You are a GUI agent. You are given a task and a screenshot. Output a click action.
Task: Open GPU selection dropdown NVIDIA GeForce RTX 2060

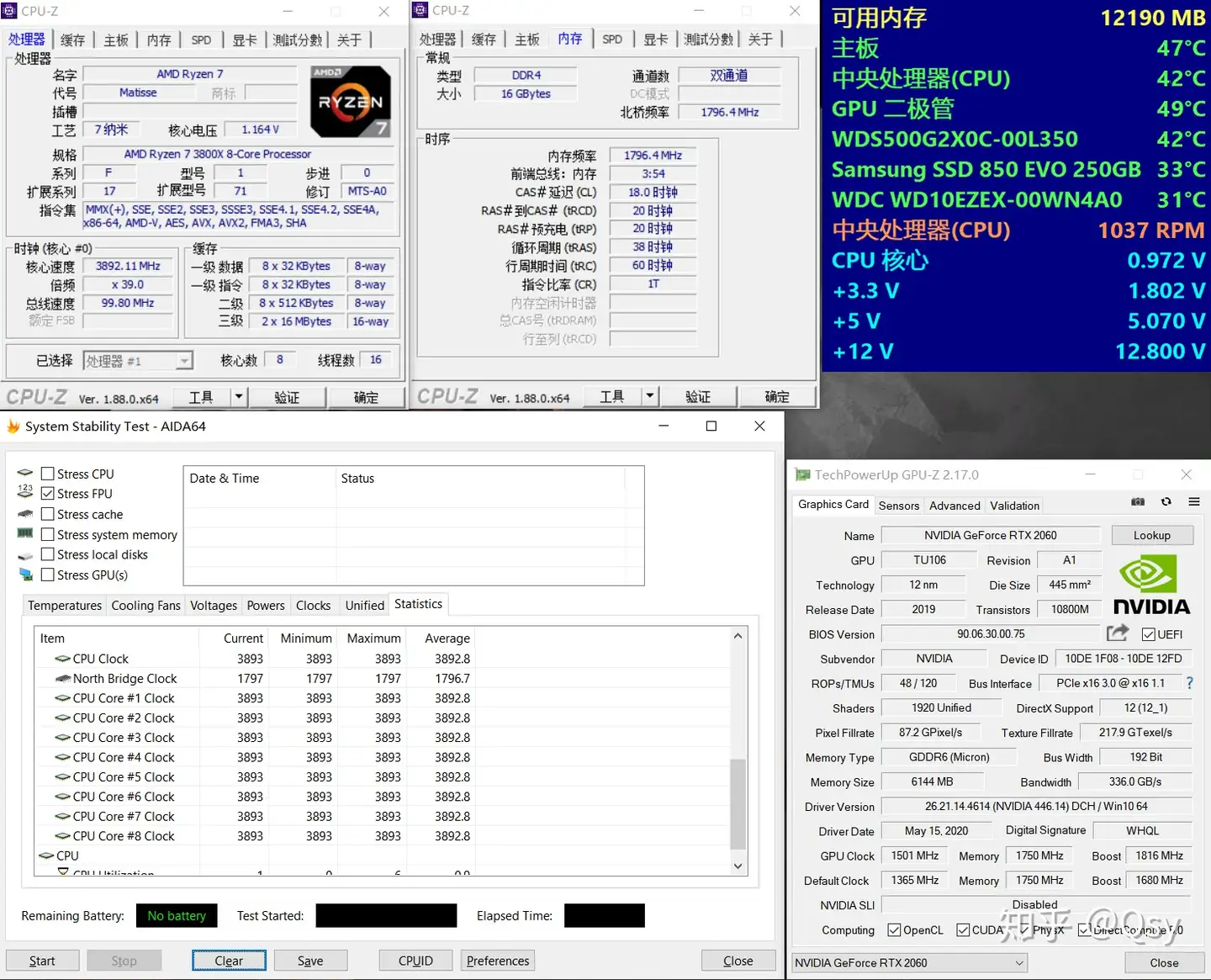coord(910,962)
